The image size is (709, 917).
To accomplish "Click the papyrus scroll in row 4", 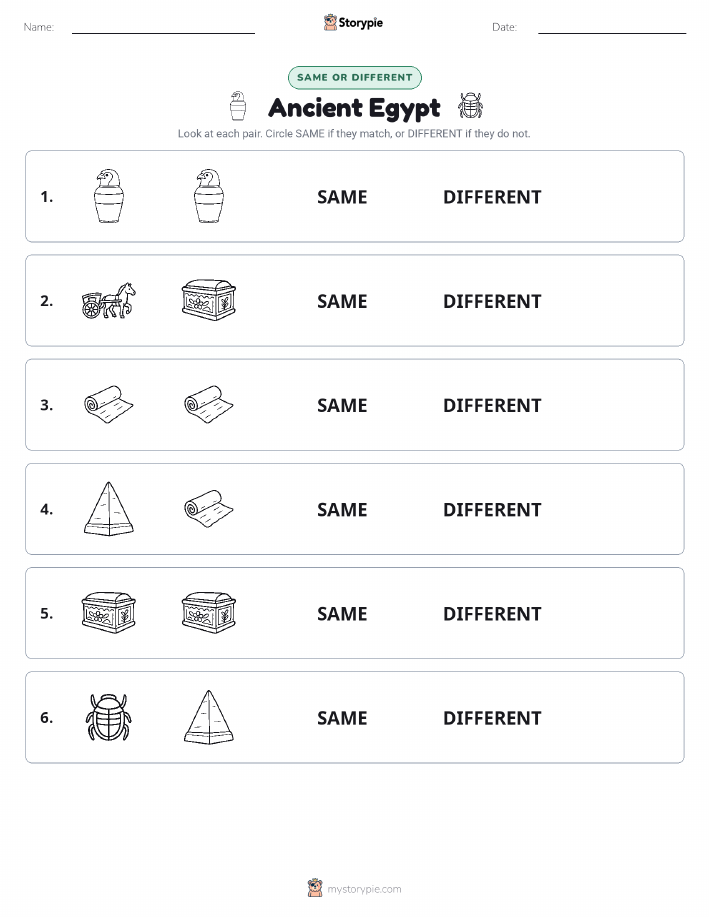I will [x=209, y=508].
